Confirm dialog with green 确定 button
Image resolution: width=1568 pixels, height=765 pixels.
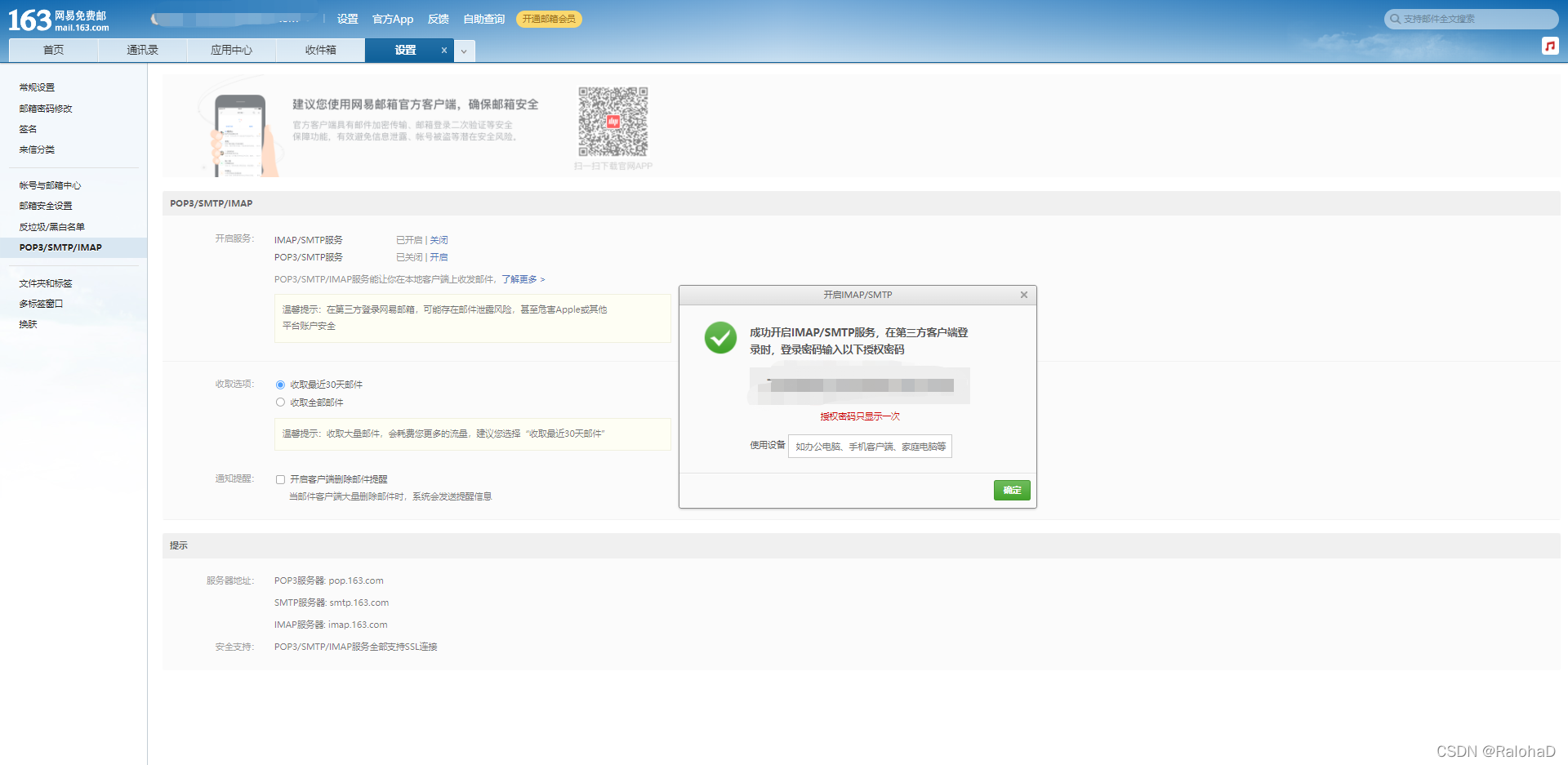[1012, 490]
